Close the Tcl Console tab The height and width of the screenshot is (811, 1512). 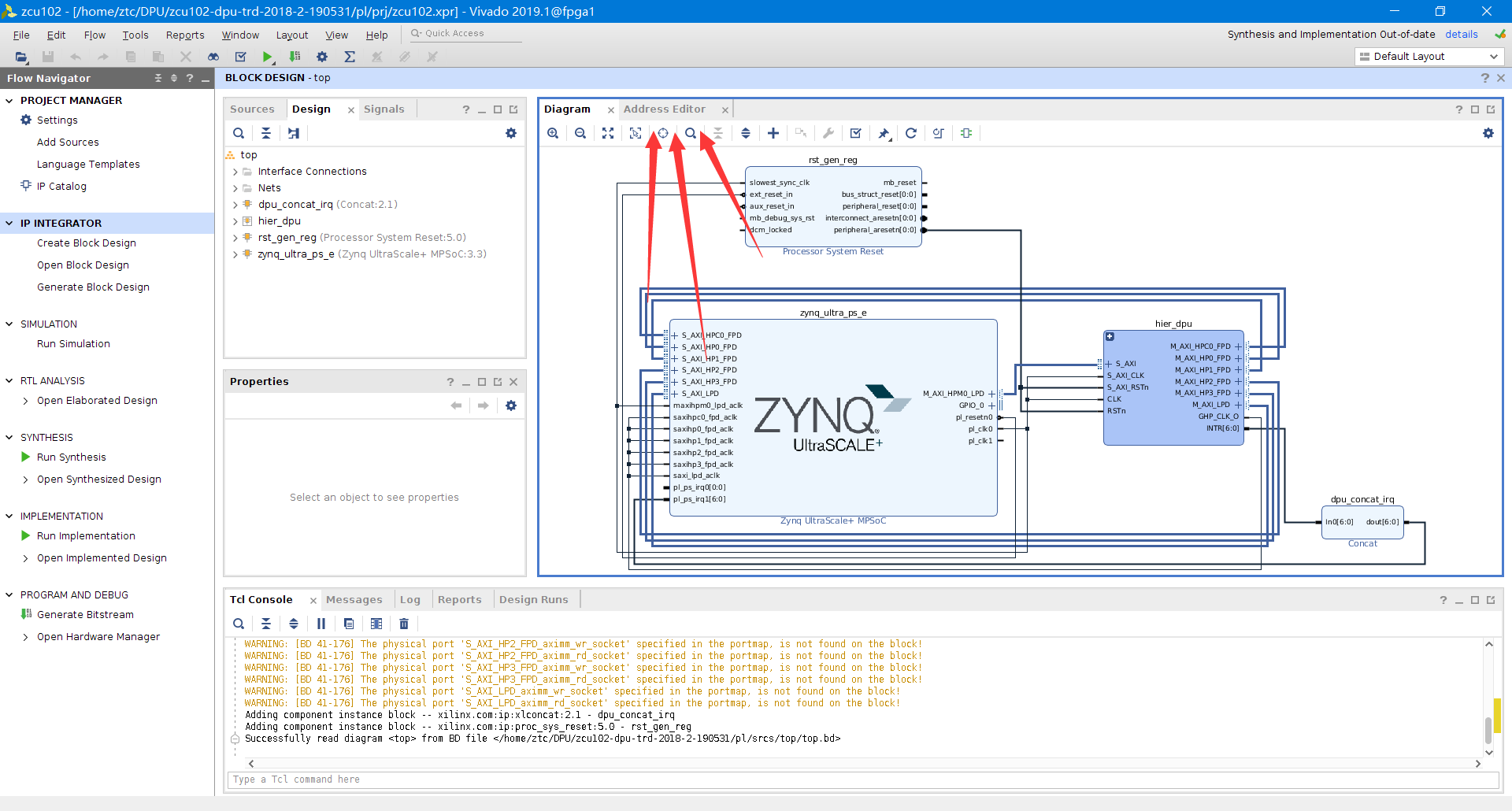click(x=313, y=601)
